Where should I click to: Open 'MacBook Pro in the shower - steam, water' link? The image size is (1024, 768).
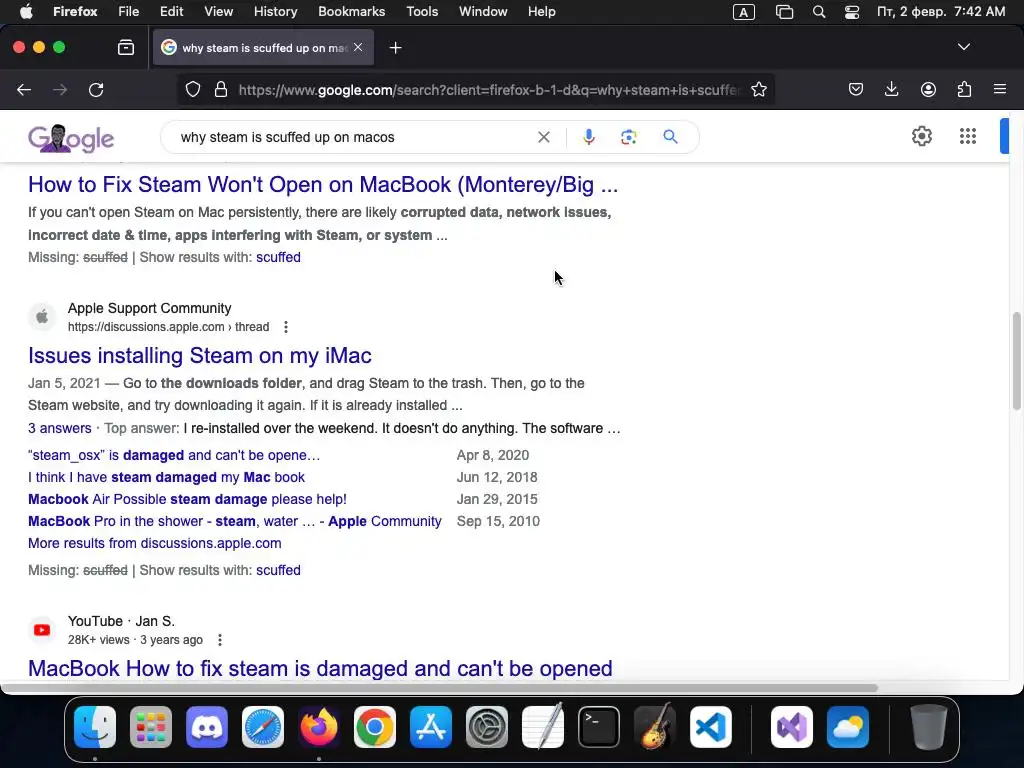234,521
